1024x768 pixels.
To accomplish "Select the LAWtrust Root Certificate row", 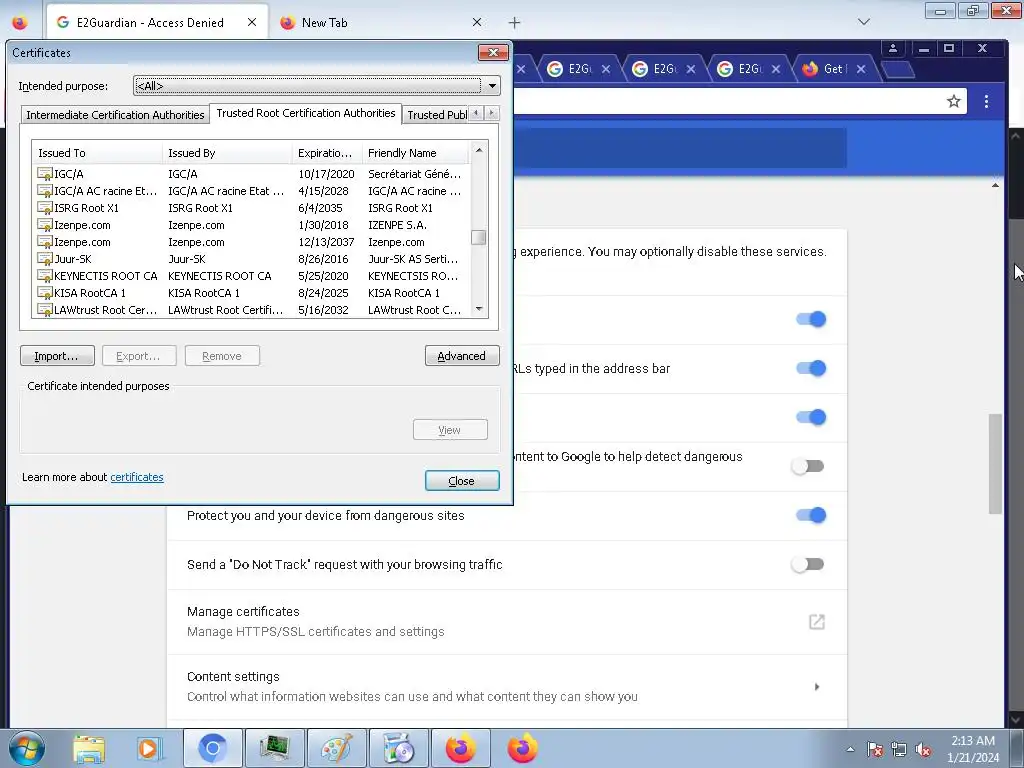I will coord(251,310).
